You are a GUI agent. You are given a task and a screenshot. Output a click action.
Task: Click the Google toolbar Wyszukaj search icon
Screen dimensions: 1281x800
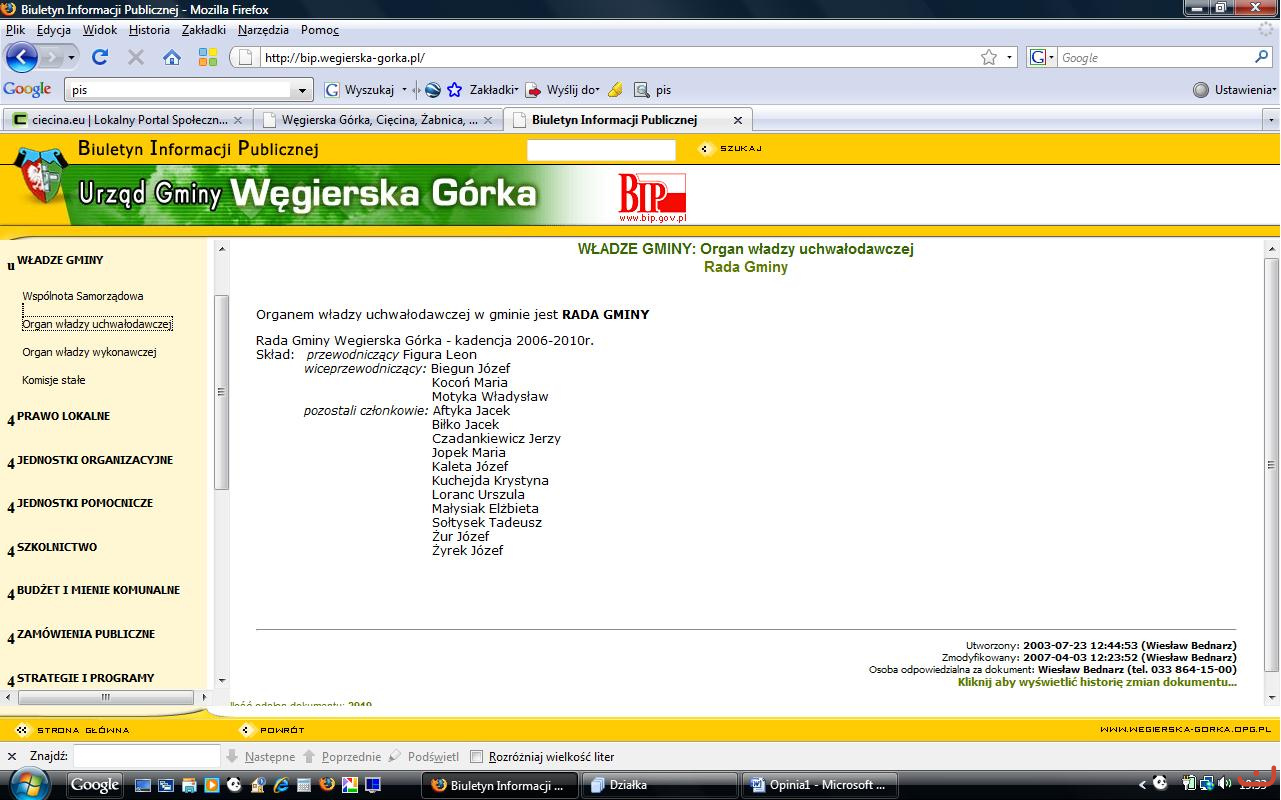[333, 90]
